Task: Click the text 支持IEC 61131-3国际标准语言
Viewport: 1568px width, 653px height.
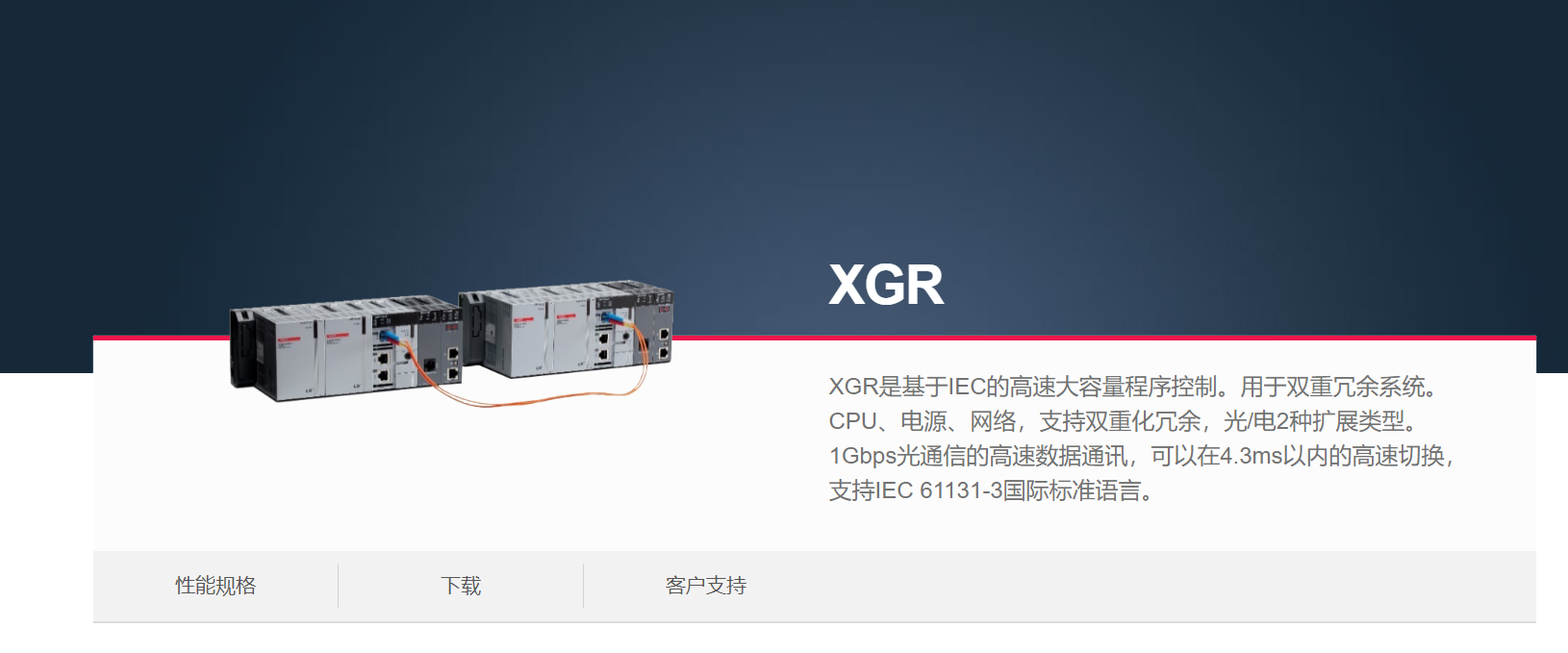Action: [x=991, y=490]
